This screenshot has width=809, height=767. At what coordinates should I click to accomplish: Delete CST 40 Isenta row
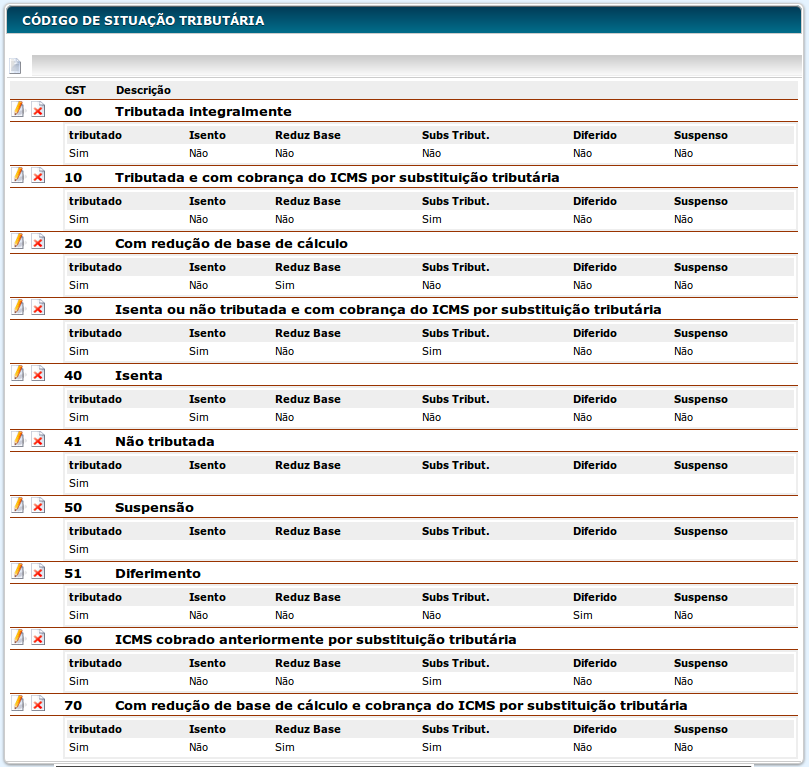pos(38,374)
